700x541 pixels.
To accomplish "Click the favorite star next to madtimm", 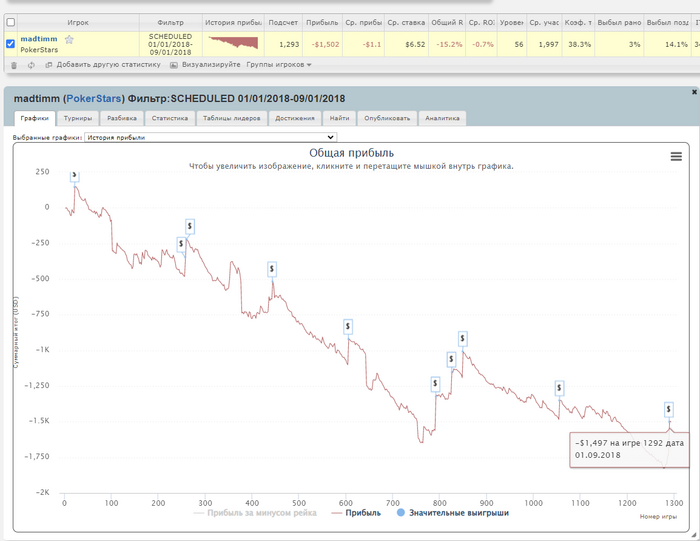I will click(x=69, y=40).
